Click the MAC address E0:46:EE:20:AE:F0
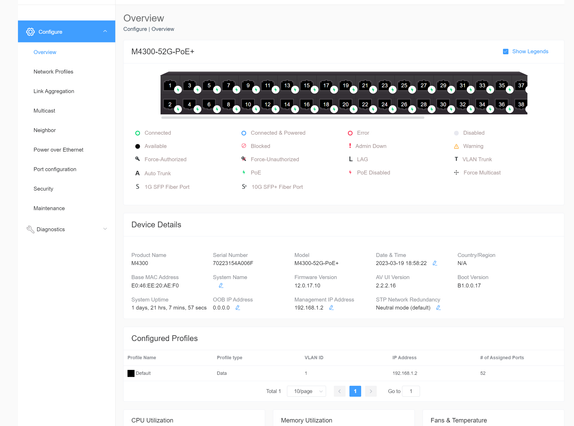Viewport: 574px width, 426px height. point(155,285)
